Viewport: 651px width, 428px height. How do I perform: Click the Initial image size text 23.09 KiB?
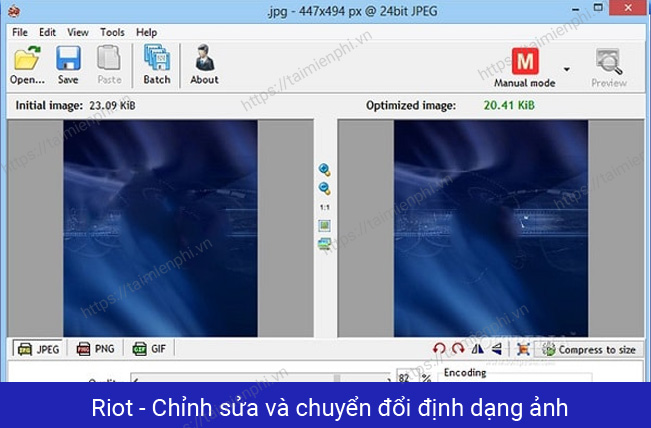pyautogui.click(x=112, y=105)
